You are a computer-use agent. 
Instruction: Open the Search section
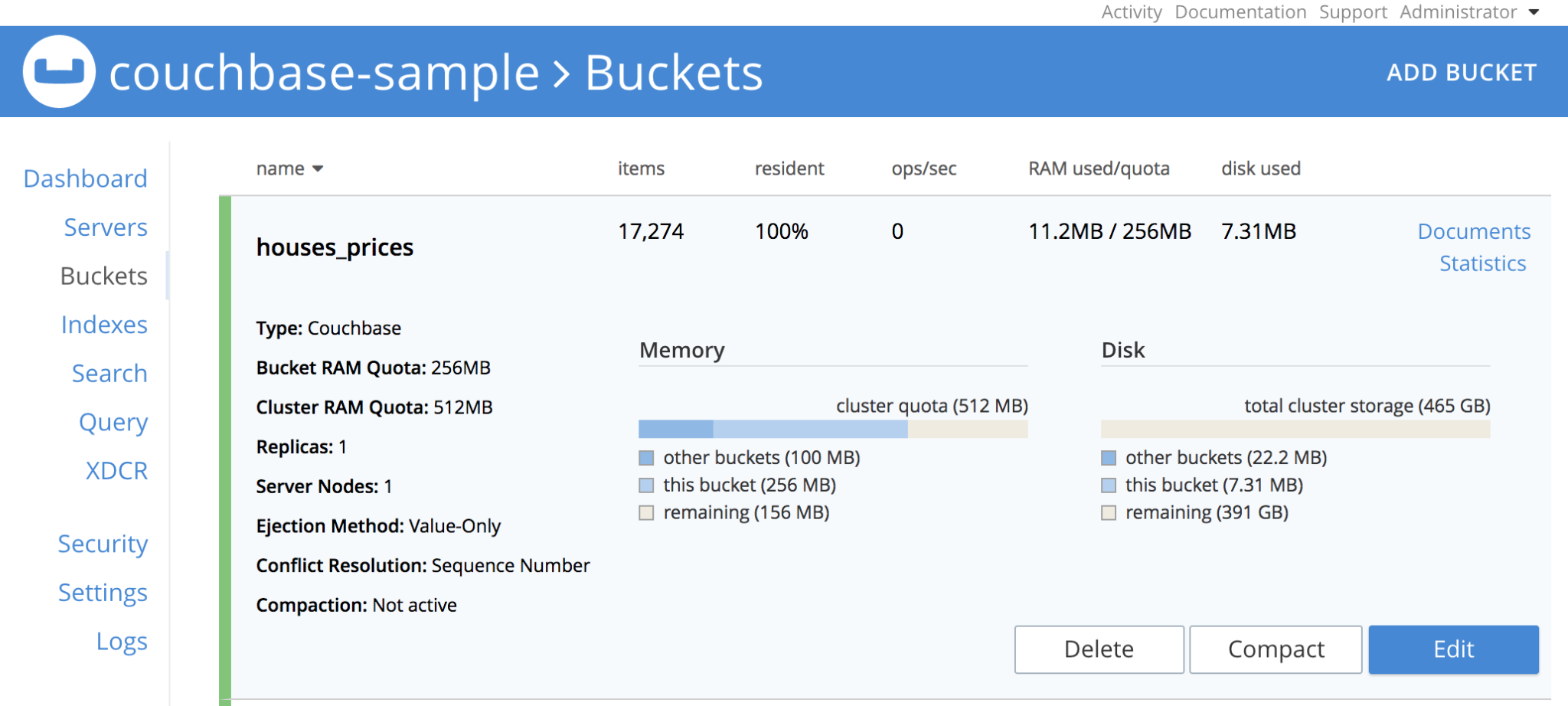(109, 373)
